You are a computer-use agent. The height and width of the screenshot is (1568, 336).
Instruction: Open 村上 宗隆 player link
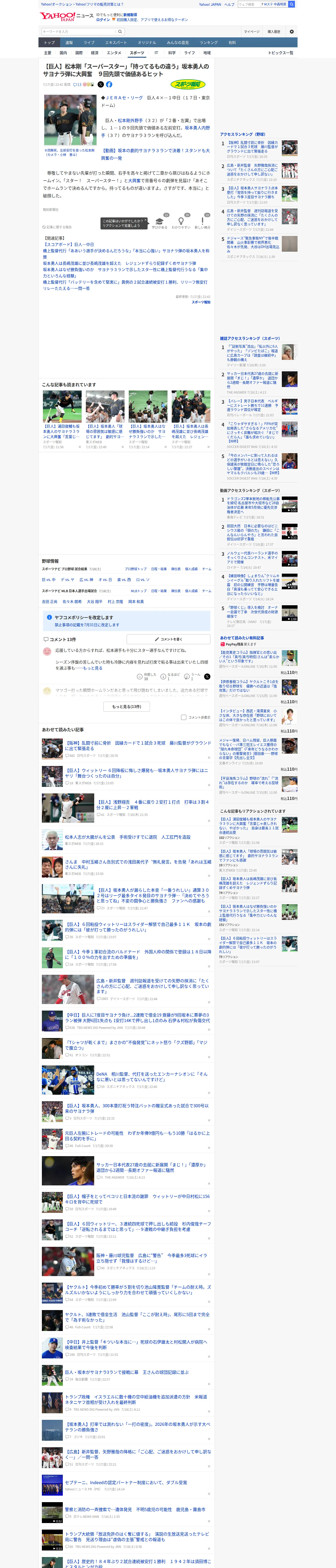click(x=115, y=601)
